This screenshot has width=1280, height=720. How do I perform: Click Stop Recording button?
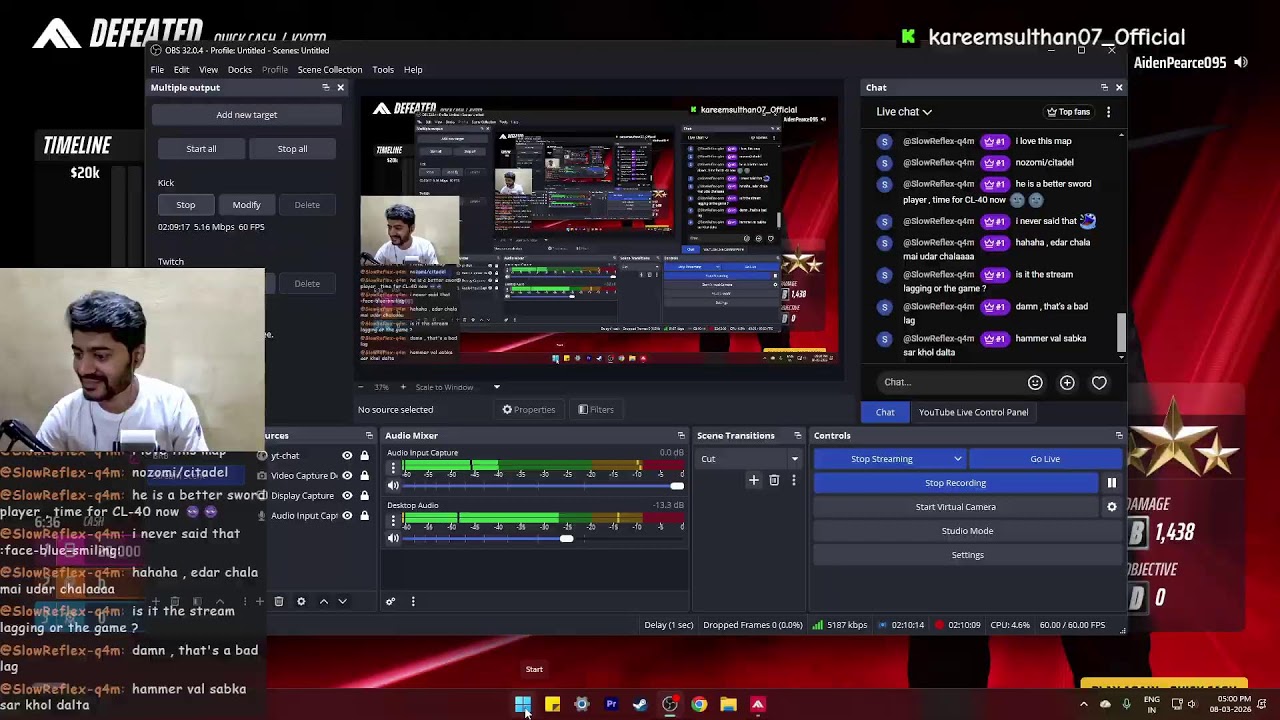[x=956, y=483]
